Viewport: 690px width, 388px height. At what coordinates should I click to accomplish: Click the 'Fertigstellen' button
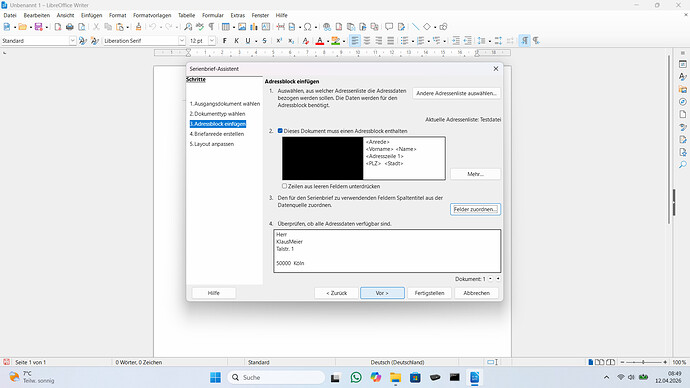click(429, 293)
